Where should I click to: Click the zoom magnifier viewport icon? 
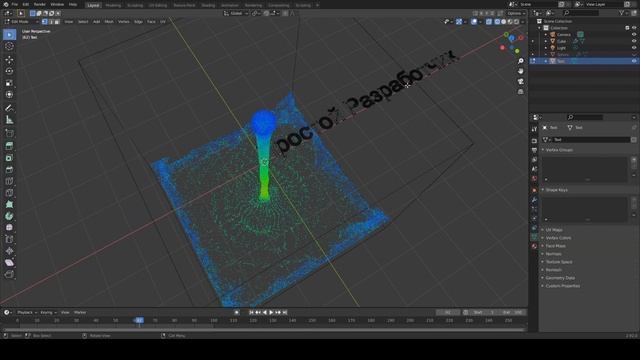[x=520, y=61]
